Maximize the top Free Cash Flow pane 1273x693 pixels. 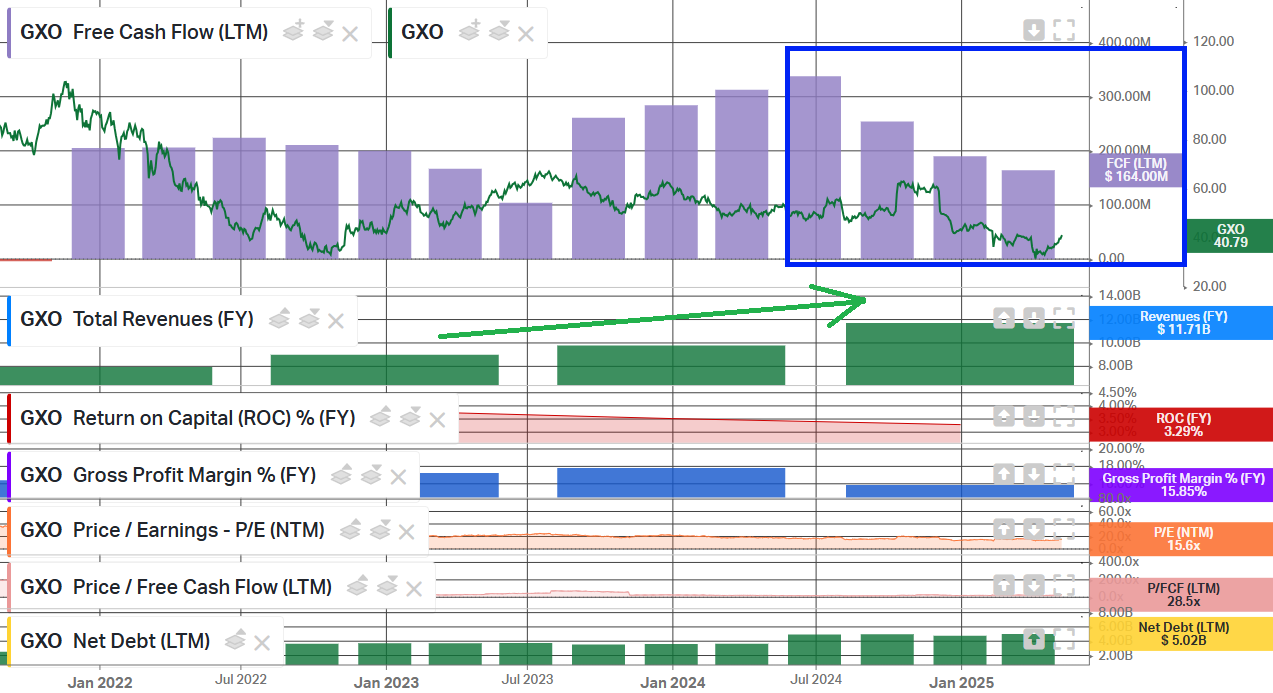[x=1063, y=31]
